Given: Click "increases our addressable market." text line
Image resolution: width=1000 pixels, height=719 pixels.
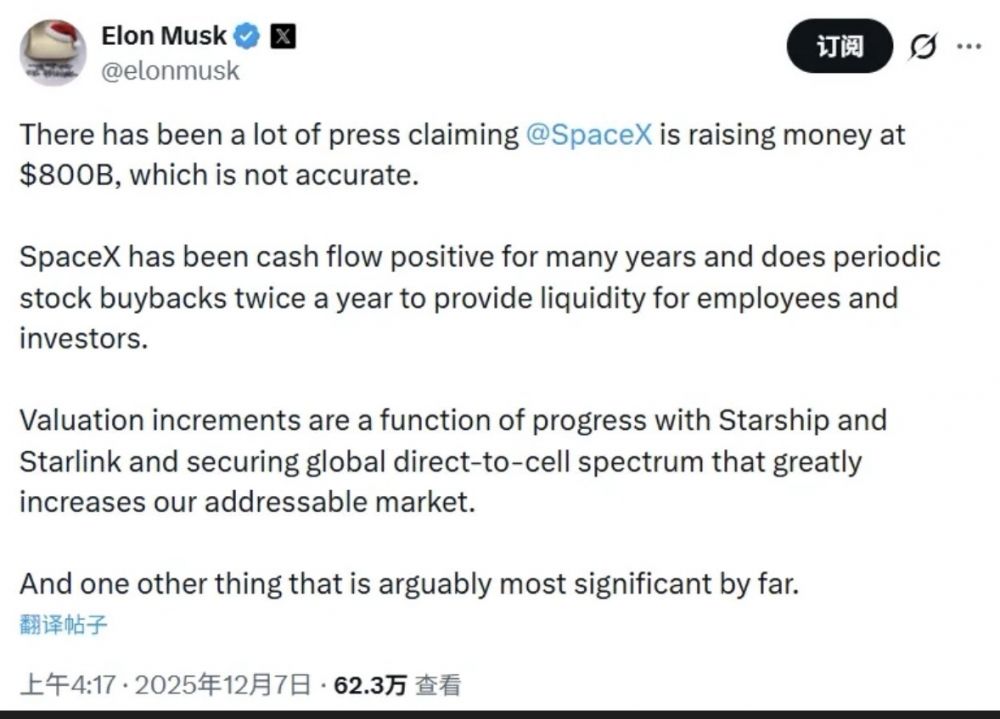Looking at the screenshot, I should [x=246, y=501].
